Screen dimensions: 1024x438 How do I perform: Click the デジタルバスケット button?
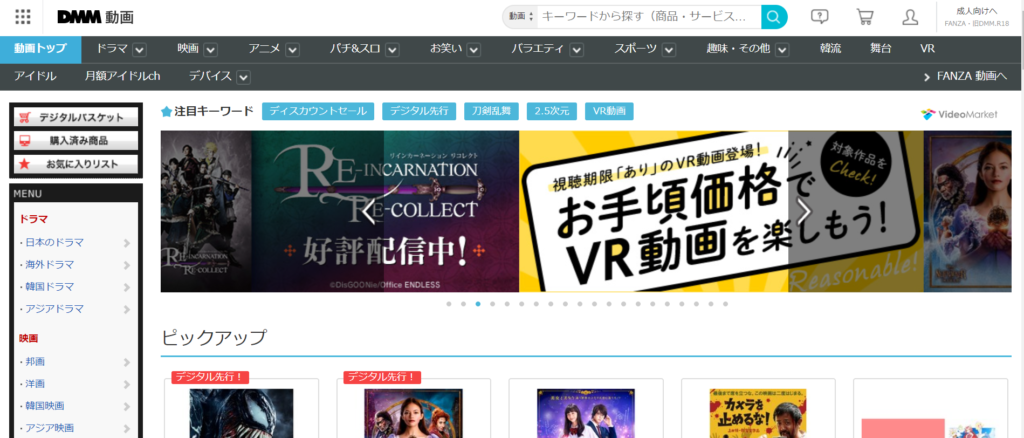77,117
